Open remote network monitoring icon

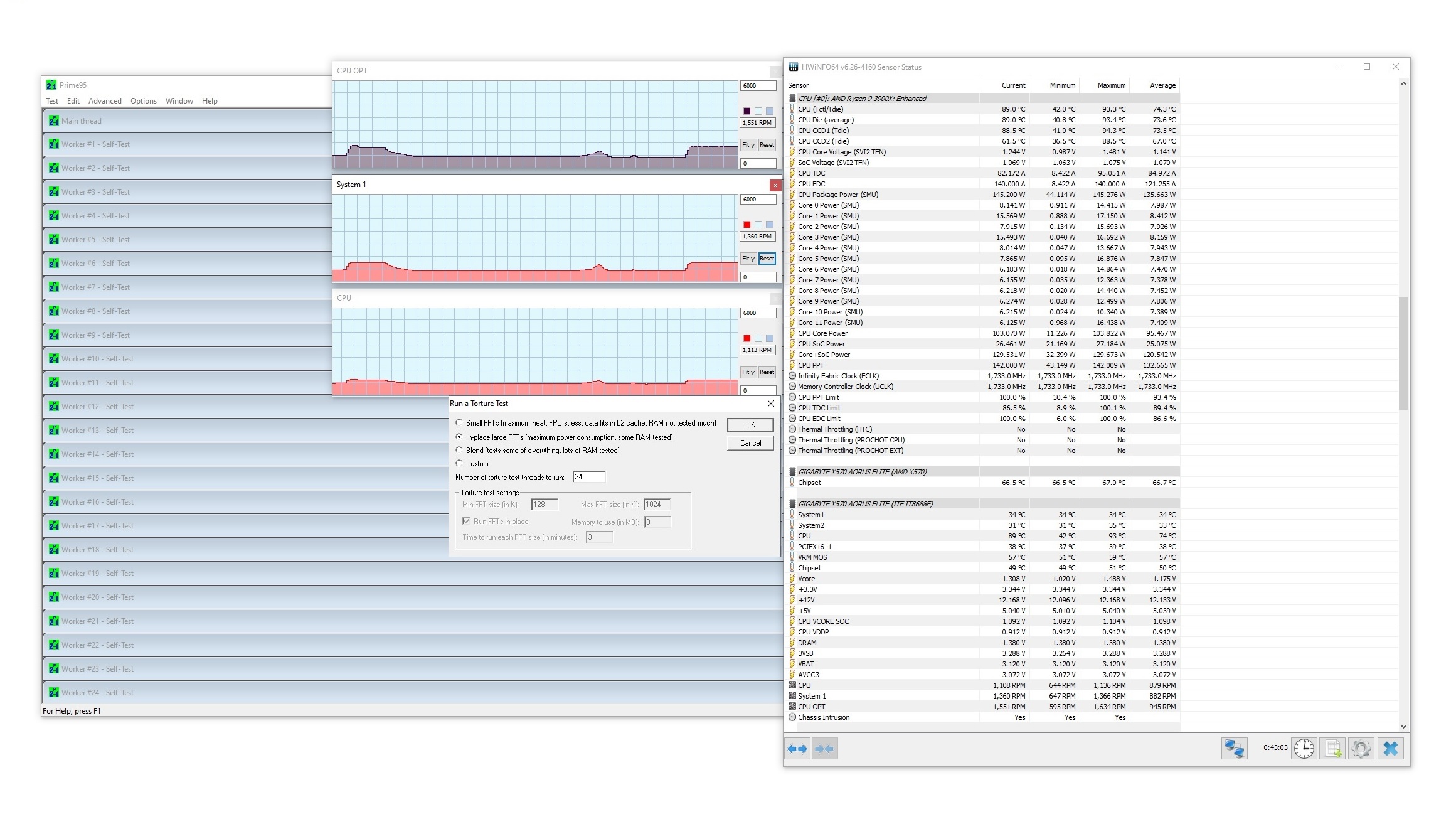pos(1234,748)
